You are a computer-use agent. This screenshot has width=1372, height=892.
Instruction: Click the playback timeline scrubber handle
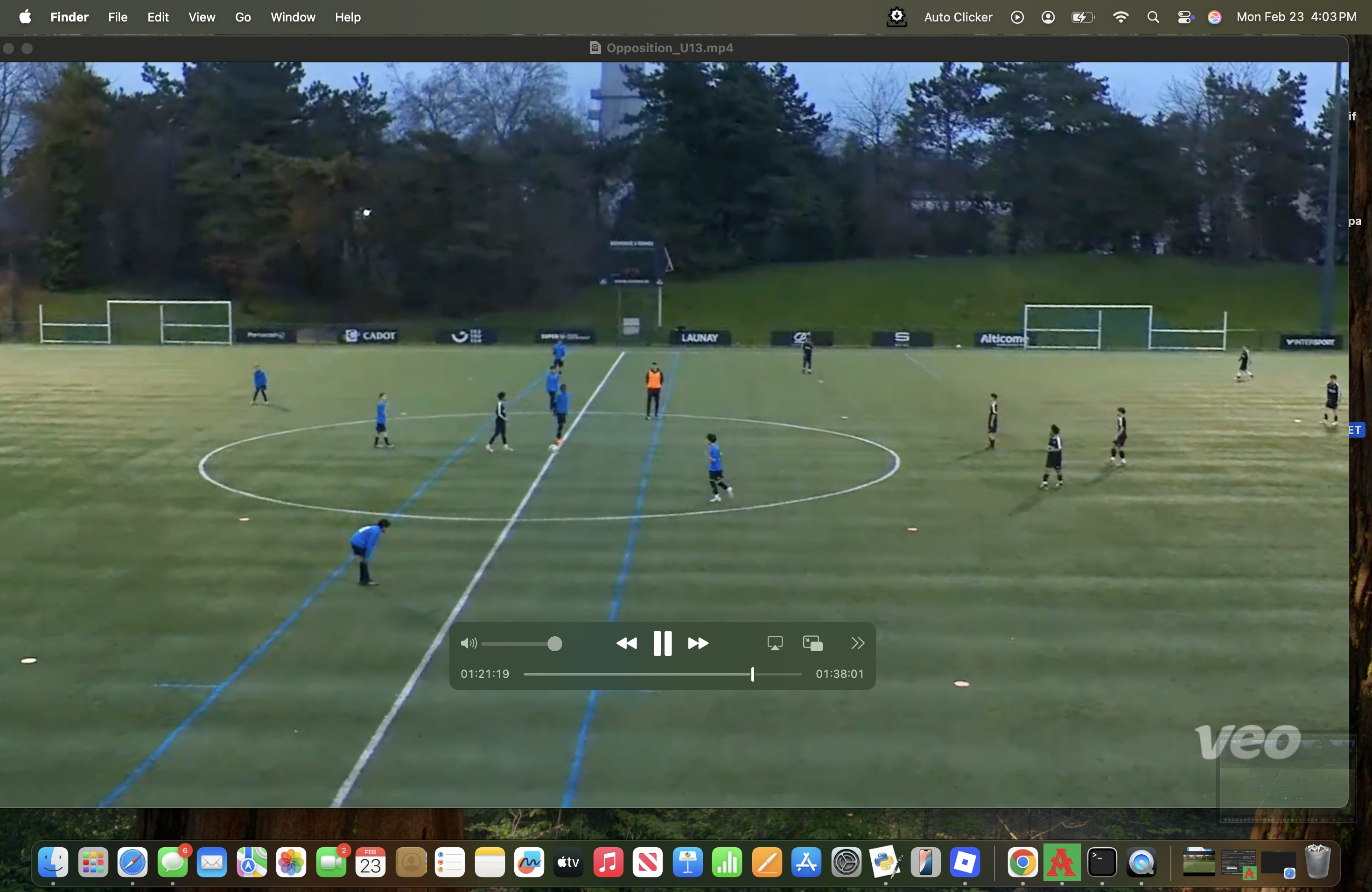[752, 674]
